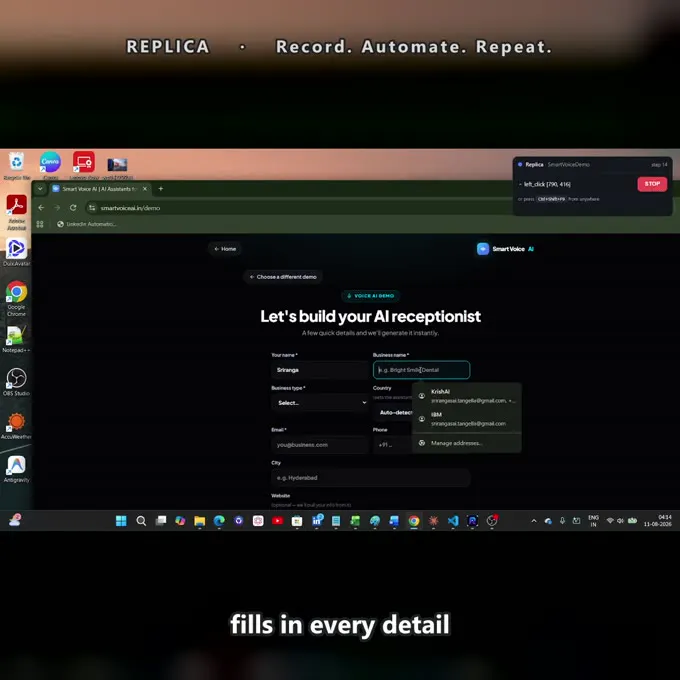This screenshot has width=680, height=680.
Task: Switch to Chrome on the taskbar
Action: (414, 521)
